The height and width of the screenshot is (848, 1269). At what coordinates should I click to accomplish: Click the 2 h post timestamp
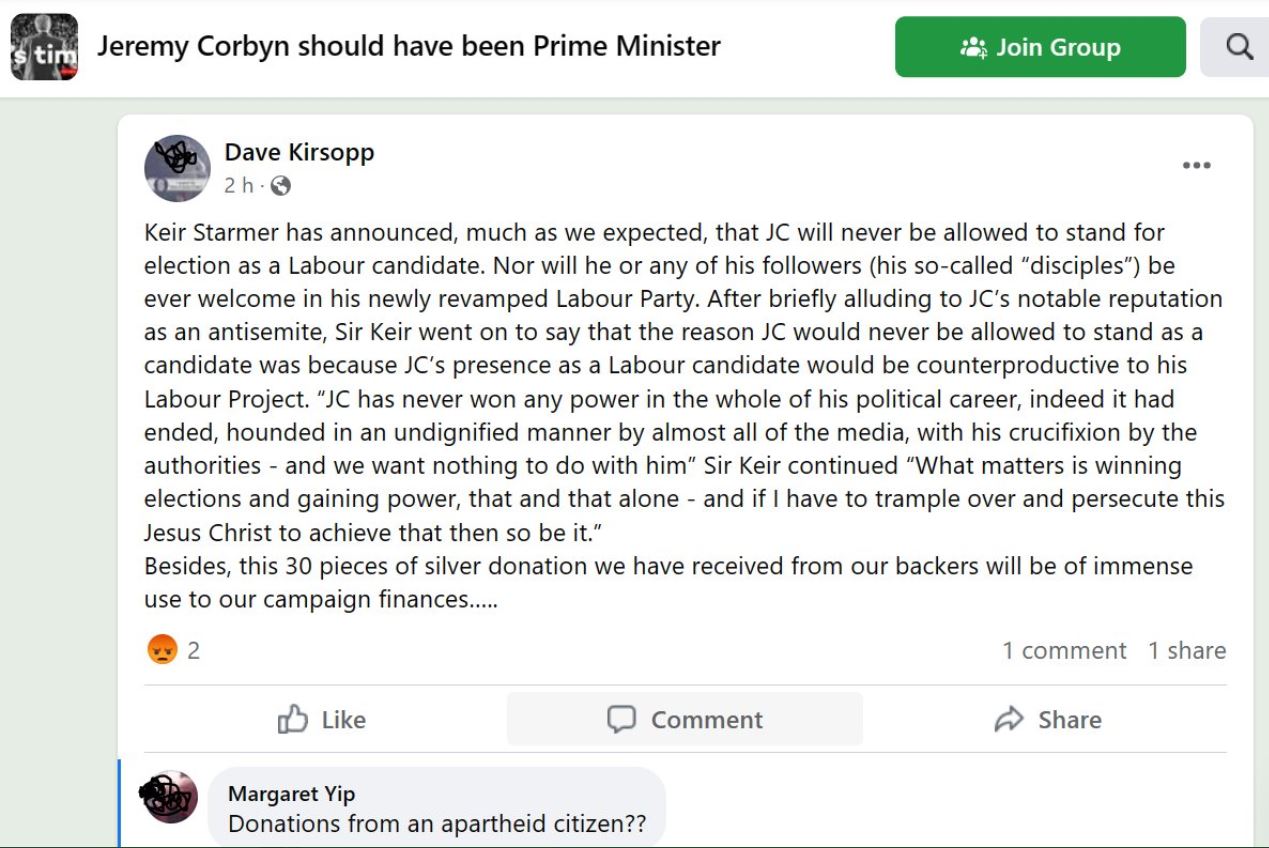tap(238, 185)
